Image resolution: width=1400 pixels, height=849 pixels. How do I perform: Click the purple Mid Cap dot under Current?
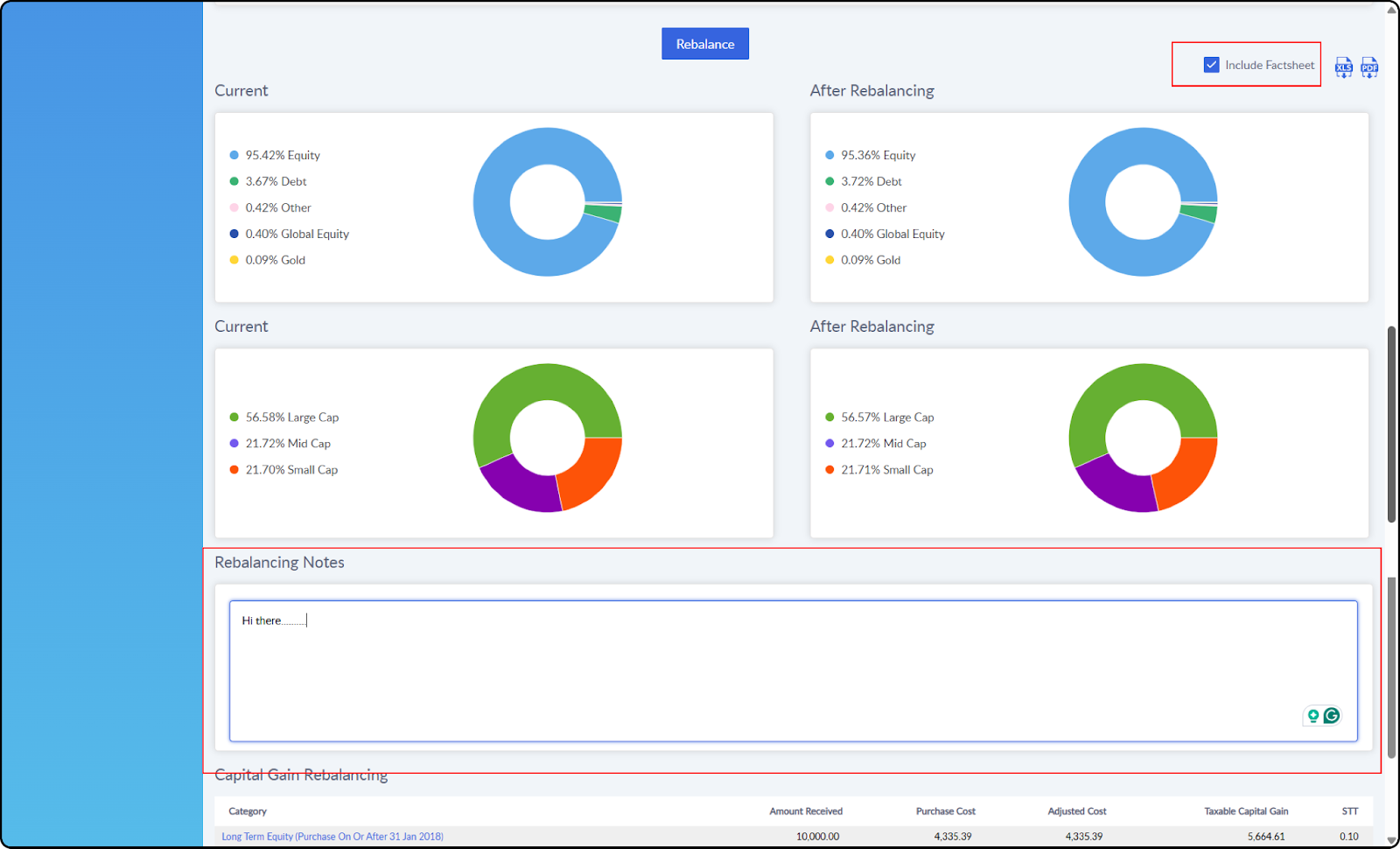pos(234,444)
